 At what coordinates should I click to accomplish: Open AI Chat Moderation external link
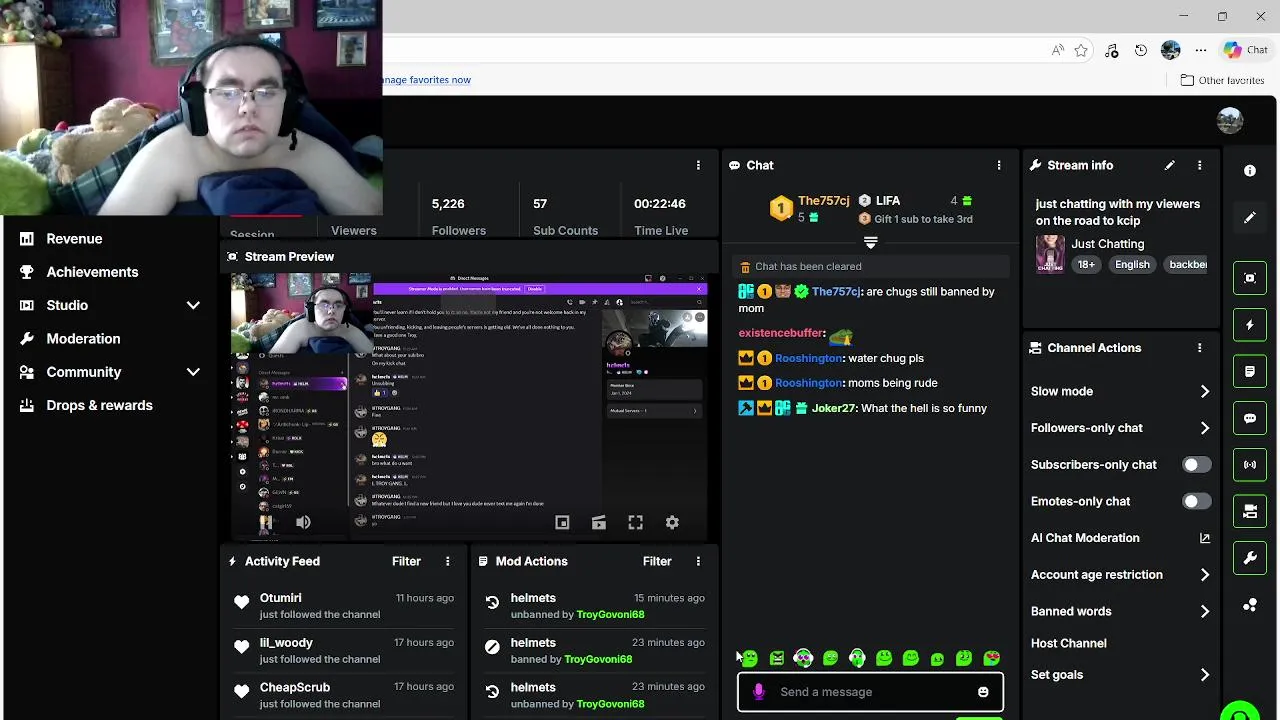coord(1204,538)
